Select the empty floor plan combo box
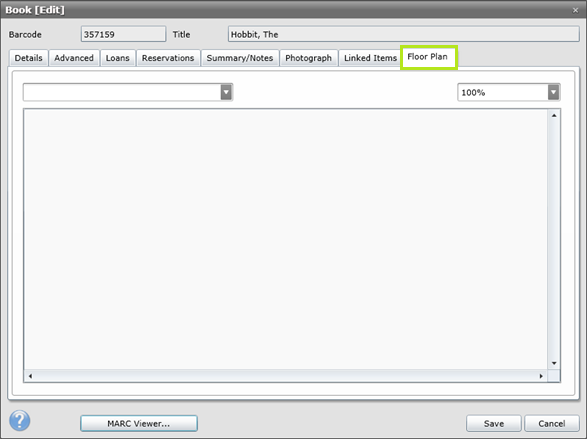The image size is (587, 439). pos(128,92)
